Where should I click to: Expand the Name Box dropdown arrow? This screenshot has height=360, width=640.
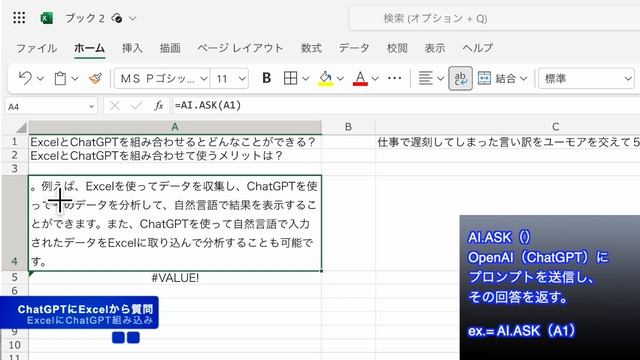click(x=91, y=107)
